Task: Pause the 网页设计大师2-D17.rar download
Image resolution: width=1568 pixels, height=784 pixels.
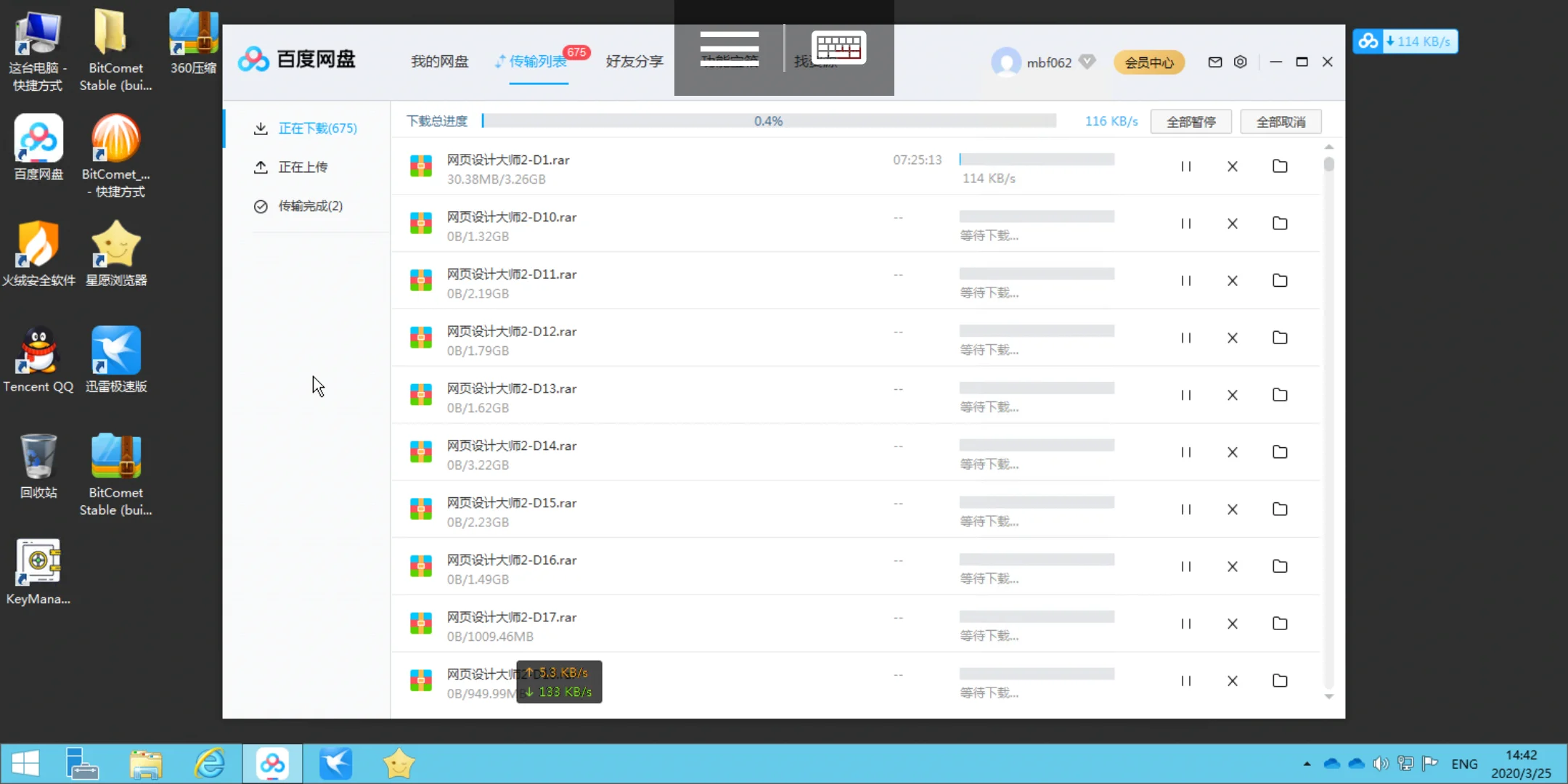Action: point(1187,624)
